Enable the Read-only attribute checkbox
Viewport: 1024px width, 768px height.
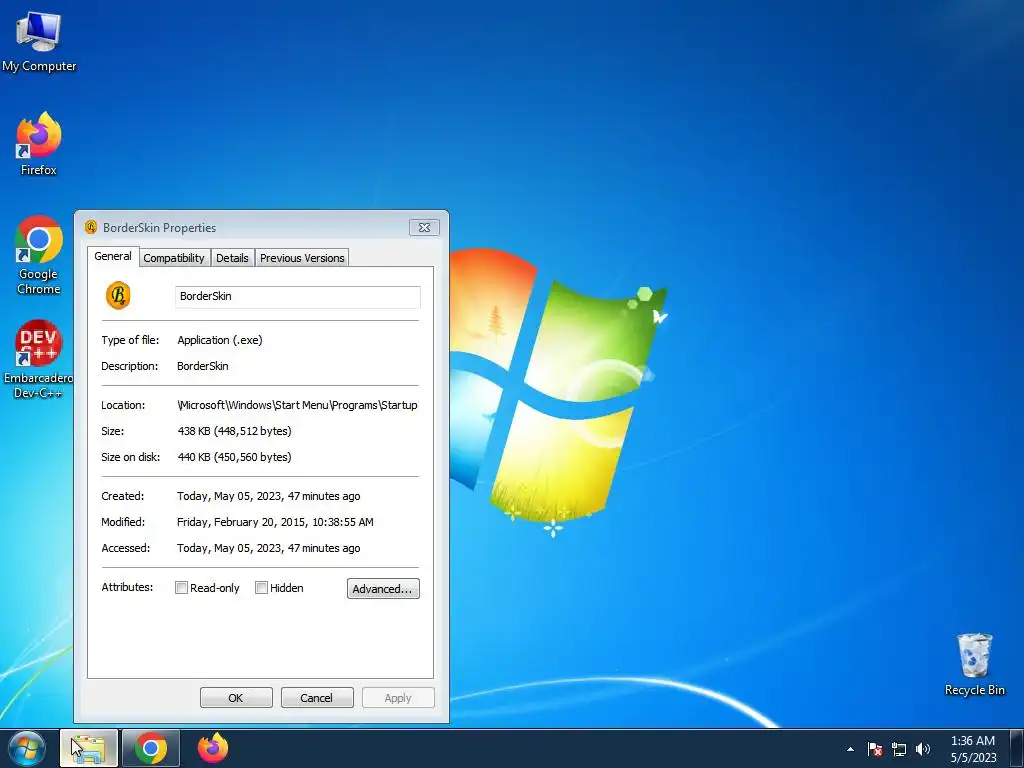coord(182,588)
